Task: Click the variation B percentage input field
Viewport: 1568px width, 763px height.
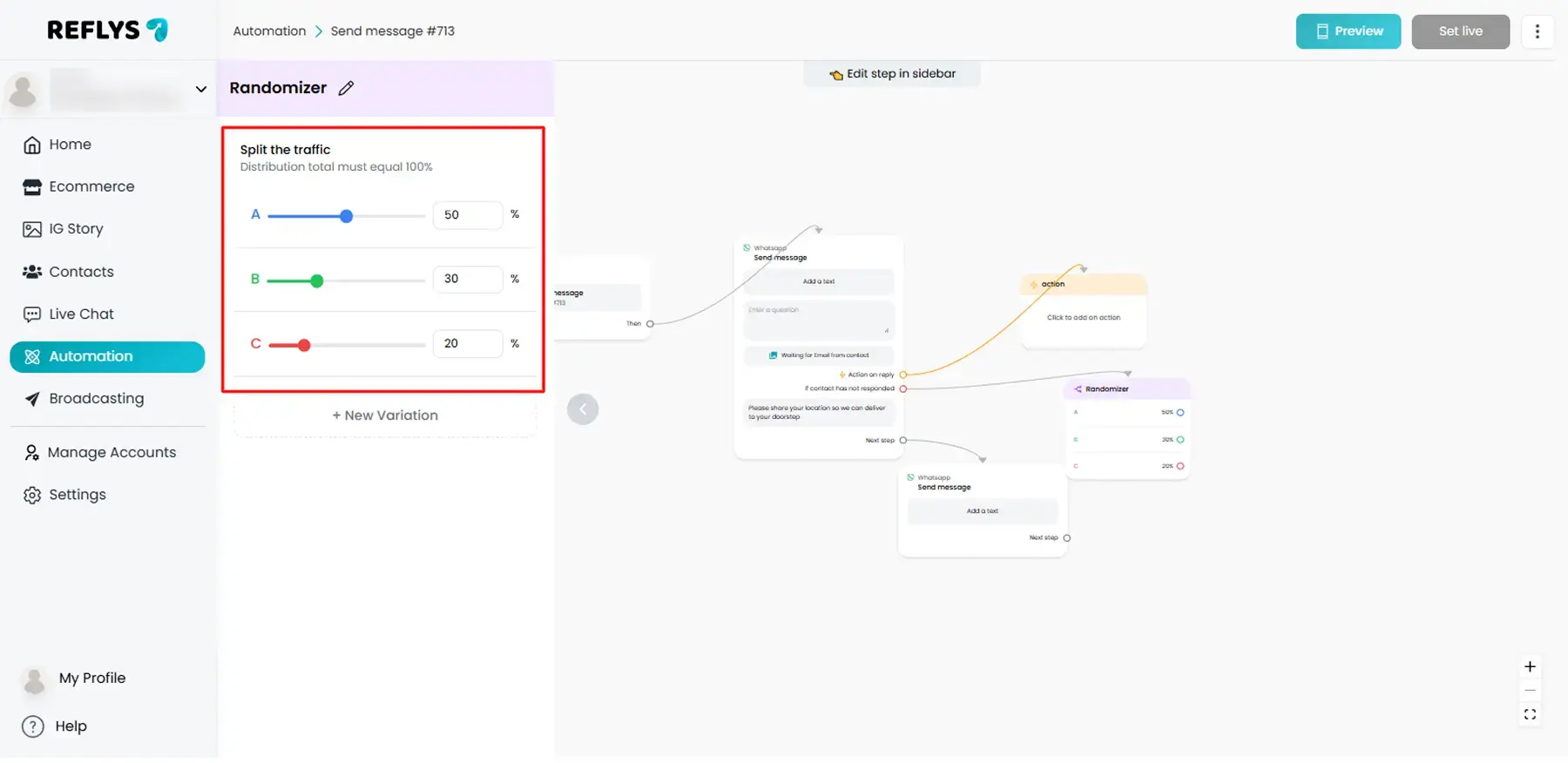Action: 467,280
